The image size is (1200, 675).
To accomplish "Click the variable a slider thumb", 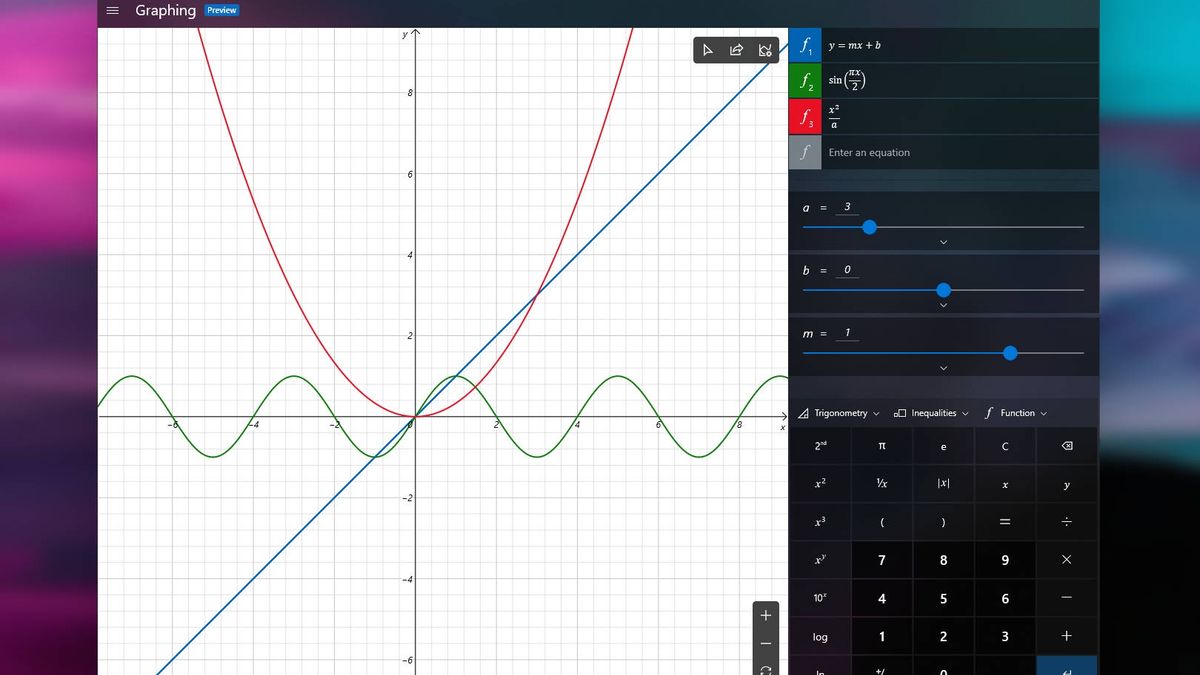I will [869, 227].
